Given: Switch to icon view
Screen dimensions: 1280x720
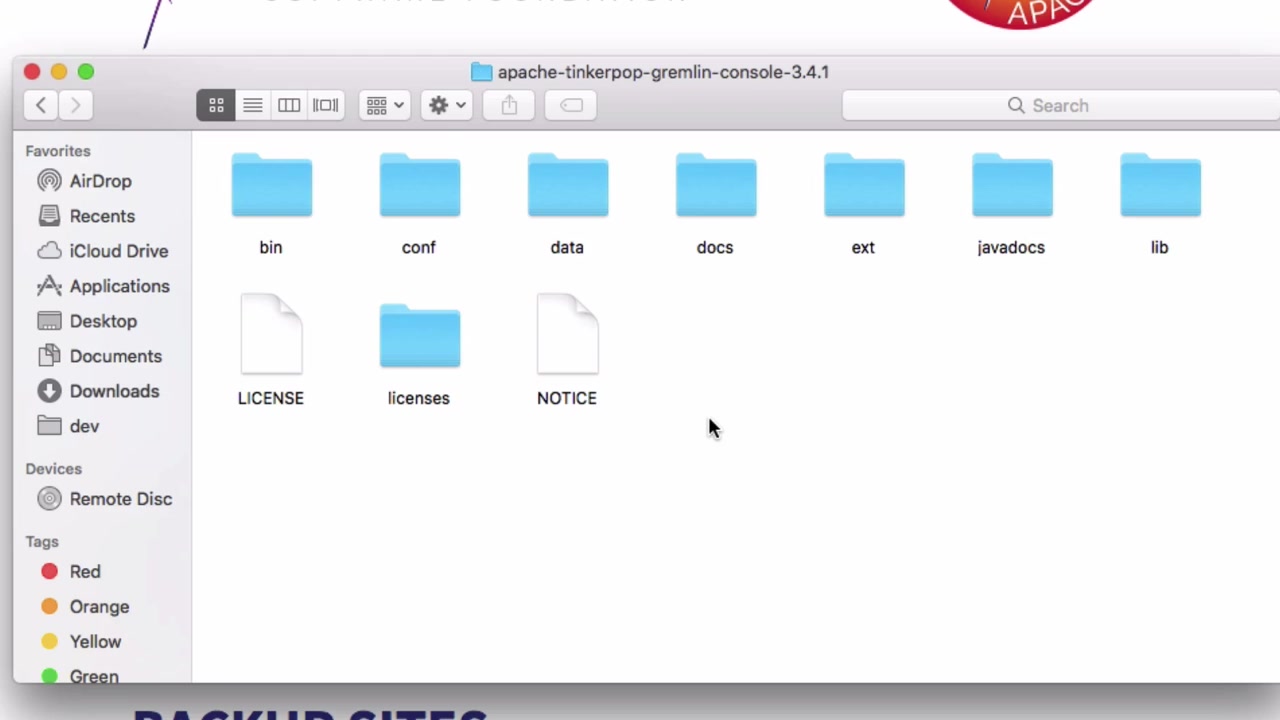Looking at the screenshot, I should point(216,105).
